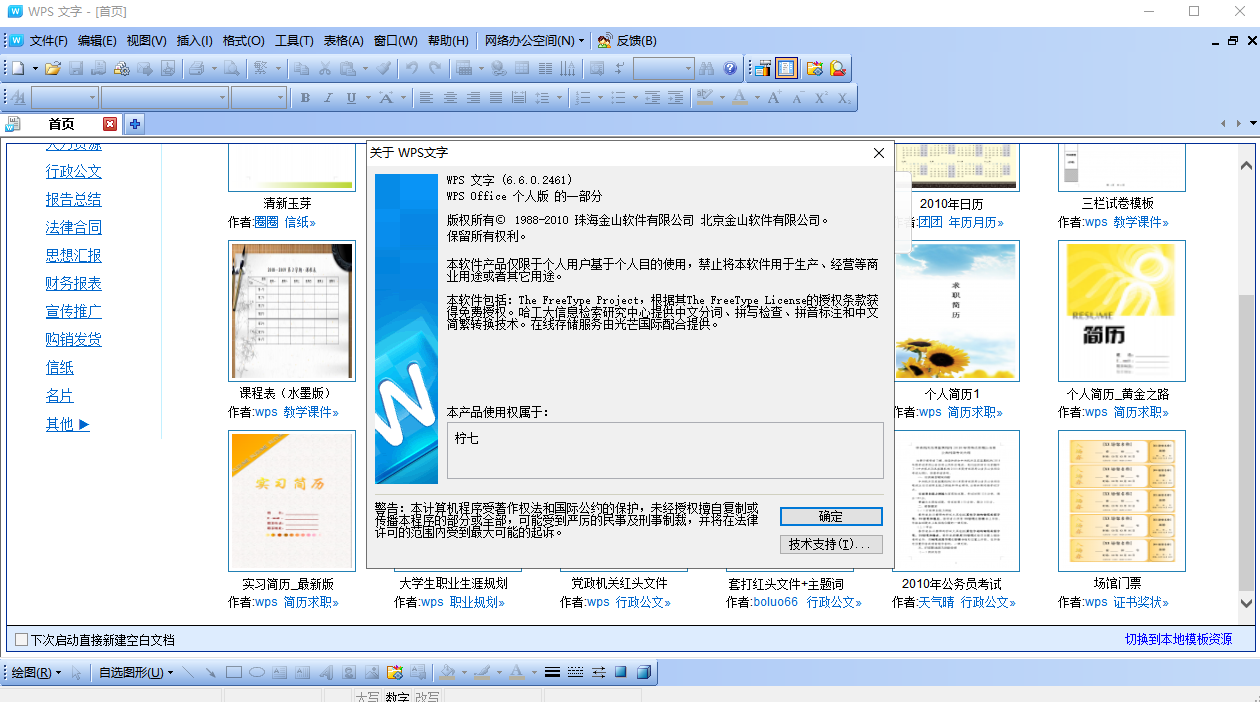This screenshot has width=1260, height=702.
Task: Open the 插入(I) menu
Action: click(x=195, y=41)
